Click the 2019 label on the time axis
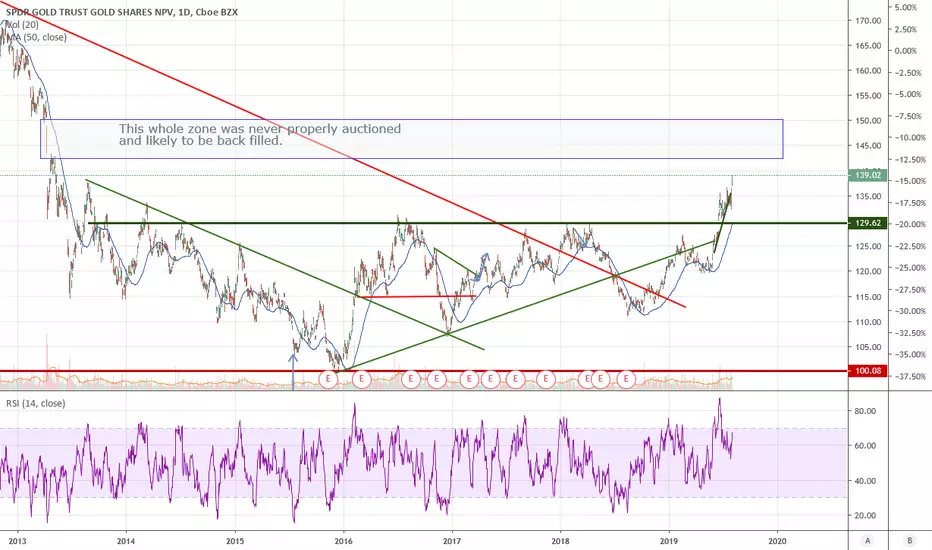 [669, 540]
